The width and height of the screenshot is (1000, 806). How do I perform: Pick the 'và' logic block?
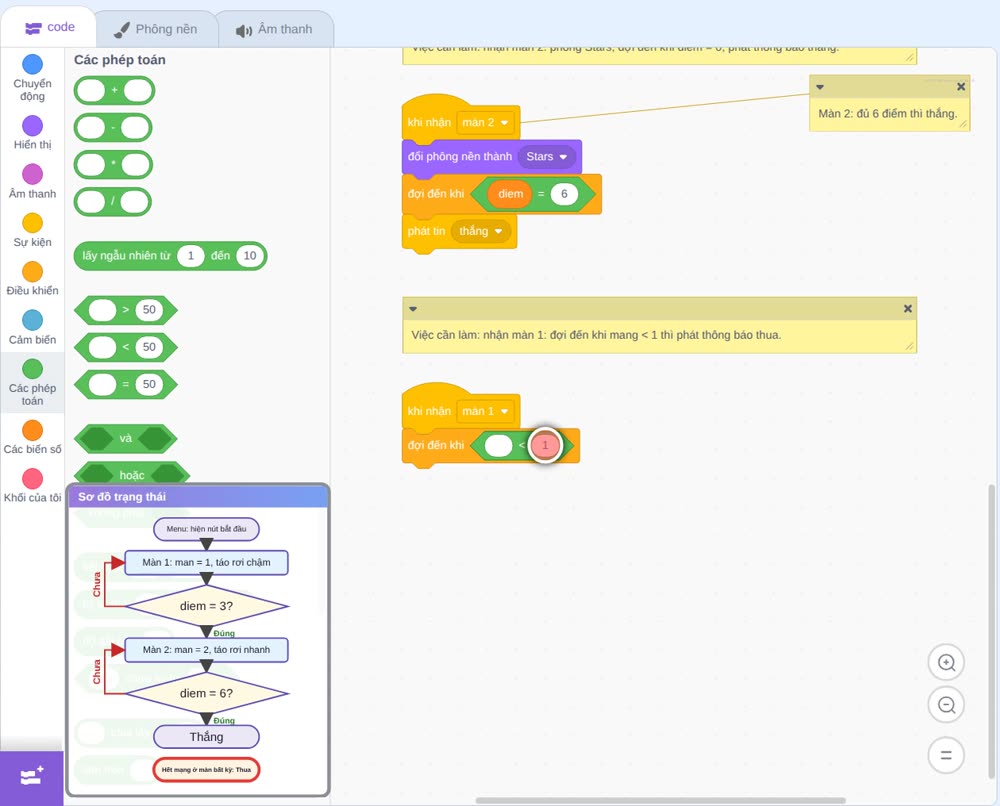tap(126, 439)
